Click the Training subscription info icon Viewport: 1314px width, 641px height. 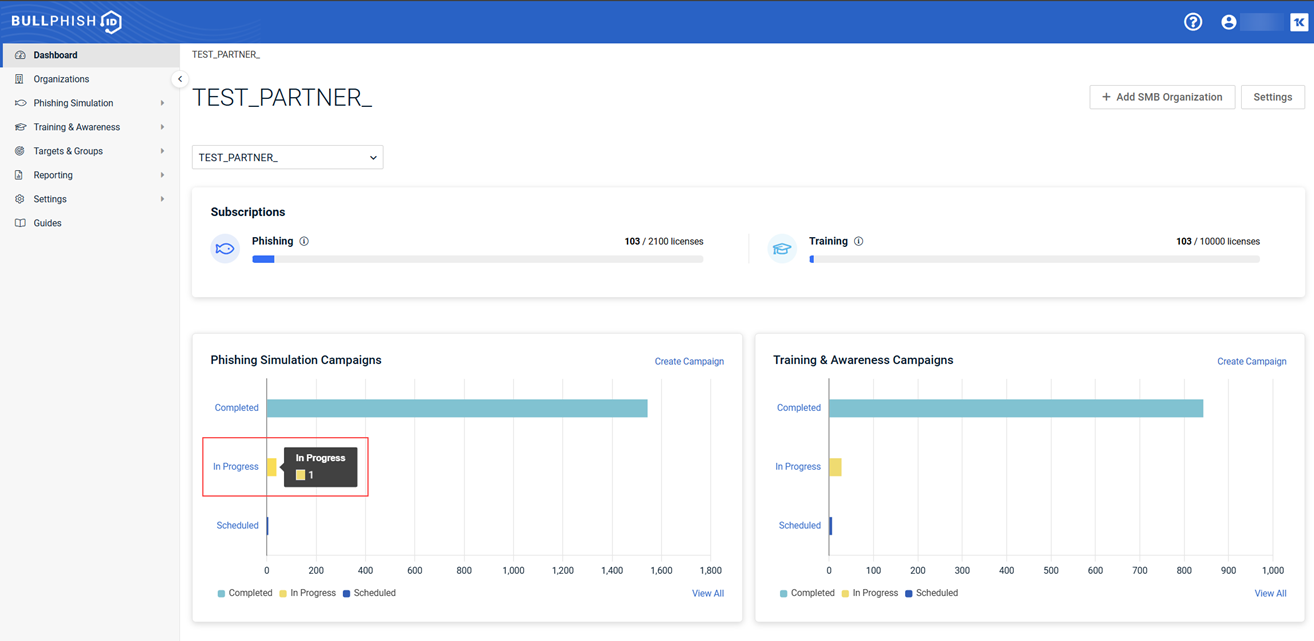coord(859,241)
